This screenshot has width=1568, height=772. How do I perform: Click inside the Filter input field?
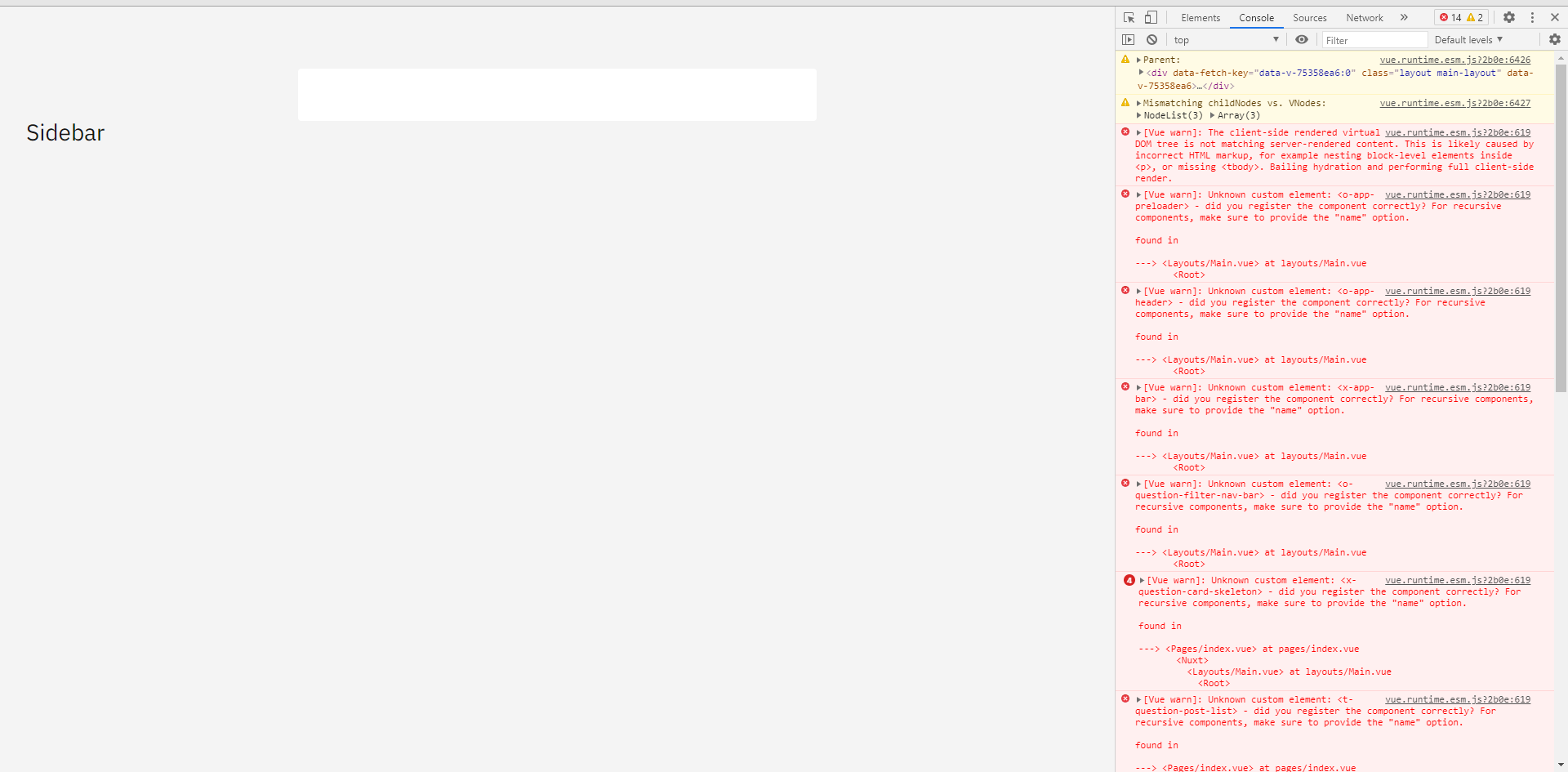point(1374,39)
